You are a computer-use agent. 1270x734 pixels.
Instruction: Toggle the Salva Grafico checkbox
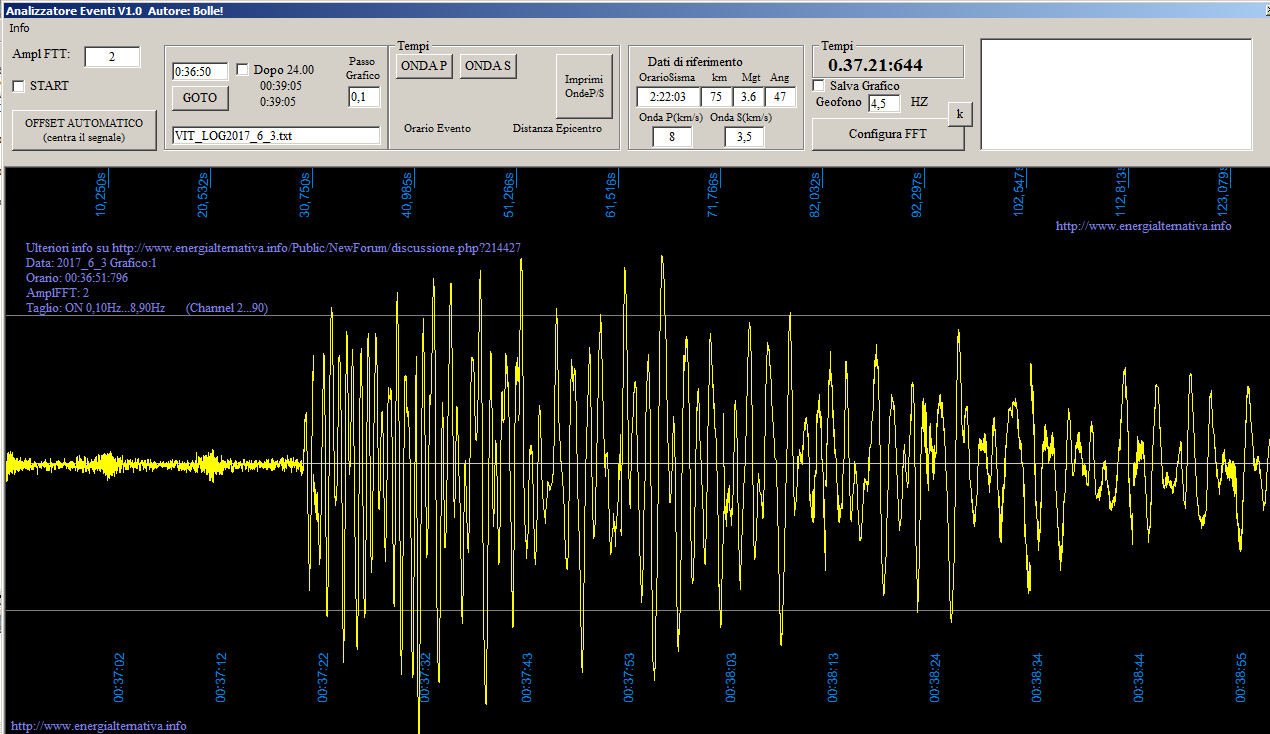tap(818, 86)
